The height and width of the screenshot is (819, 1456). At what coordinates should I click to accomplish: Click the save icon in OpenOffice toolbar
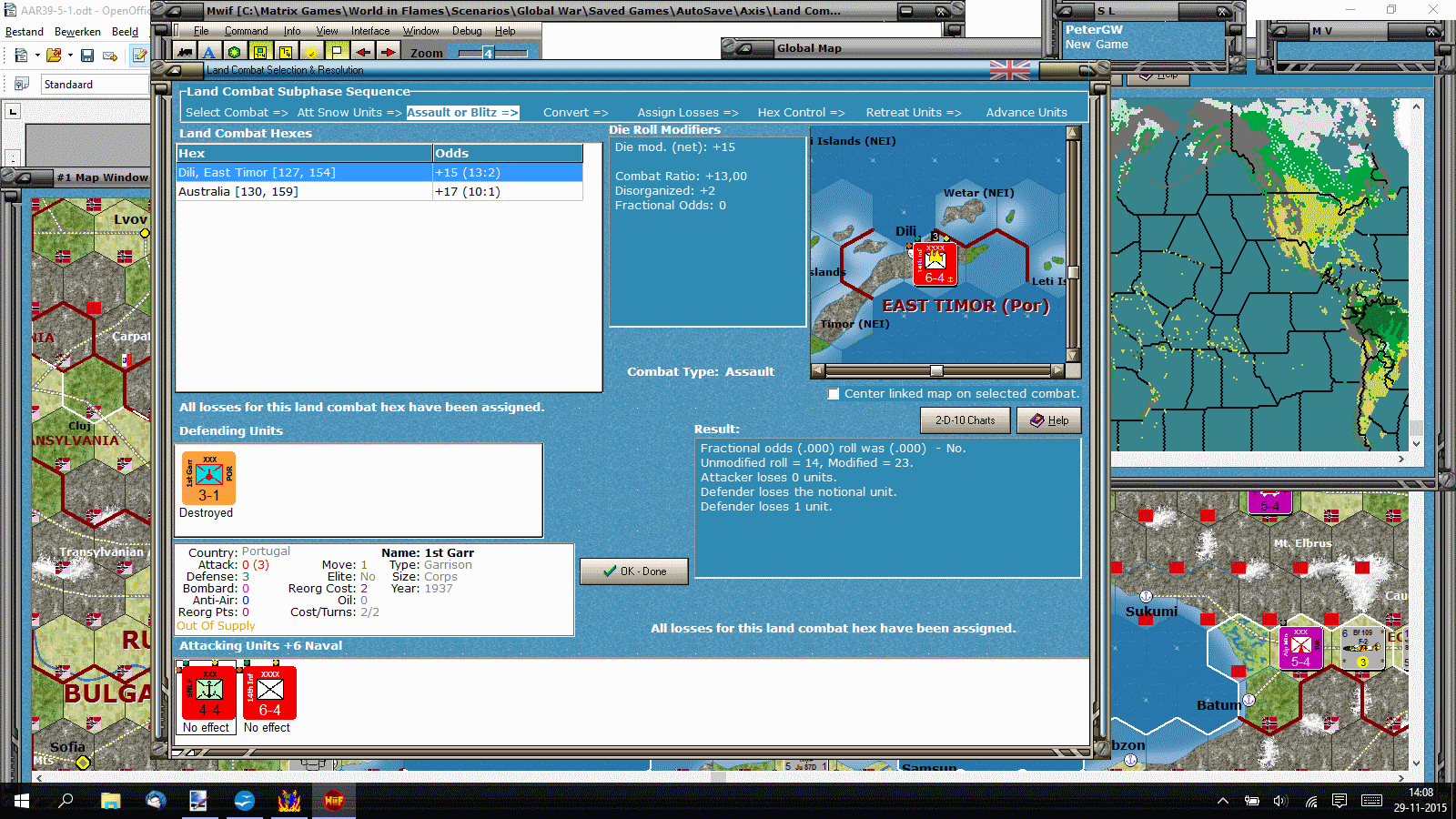point(87,56)
